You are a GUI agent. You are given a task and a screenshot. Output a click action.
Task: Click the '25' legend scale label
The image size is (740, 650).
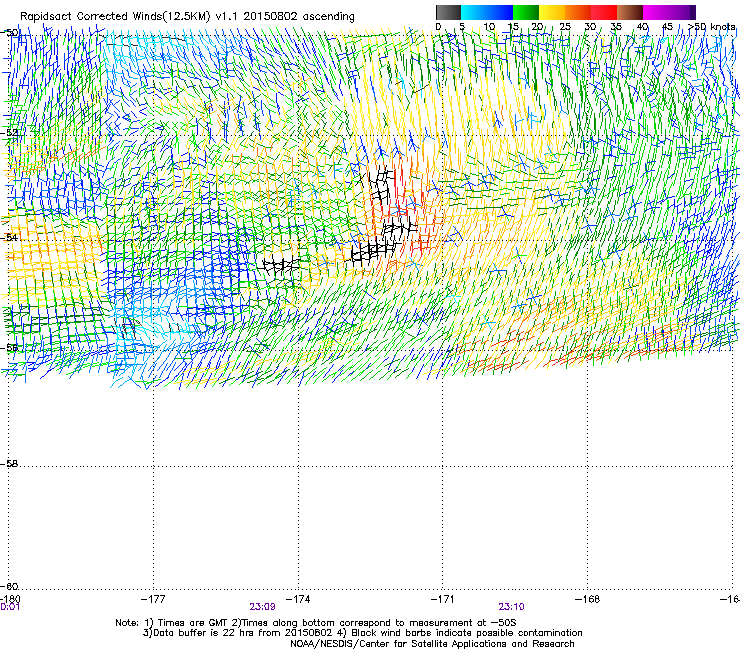point(565,26)
